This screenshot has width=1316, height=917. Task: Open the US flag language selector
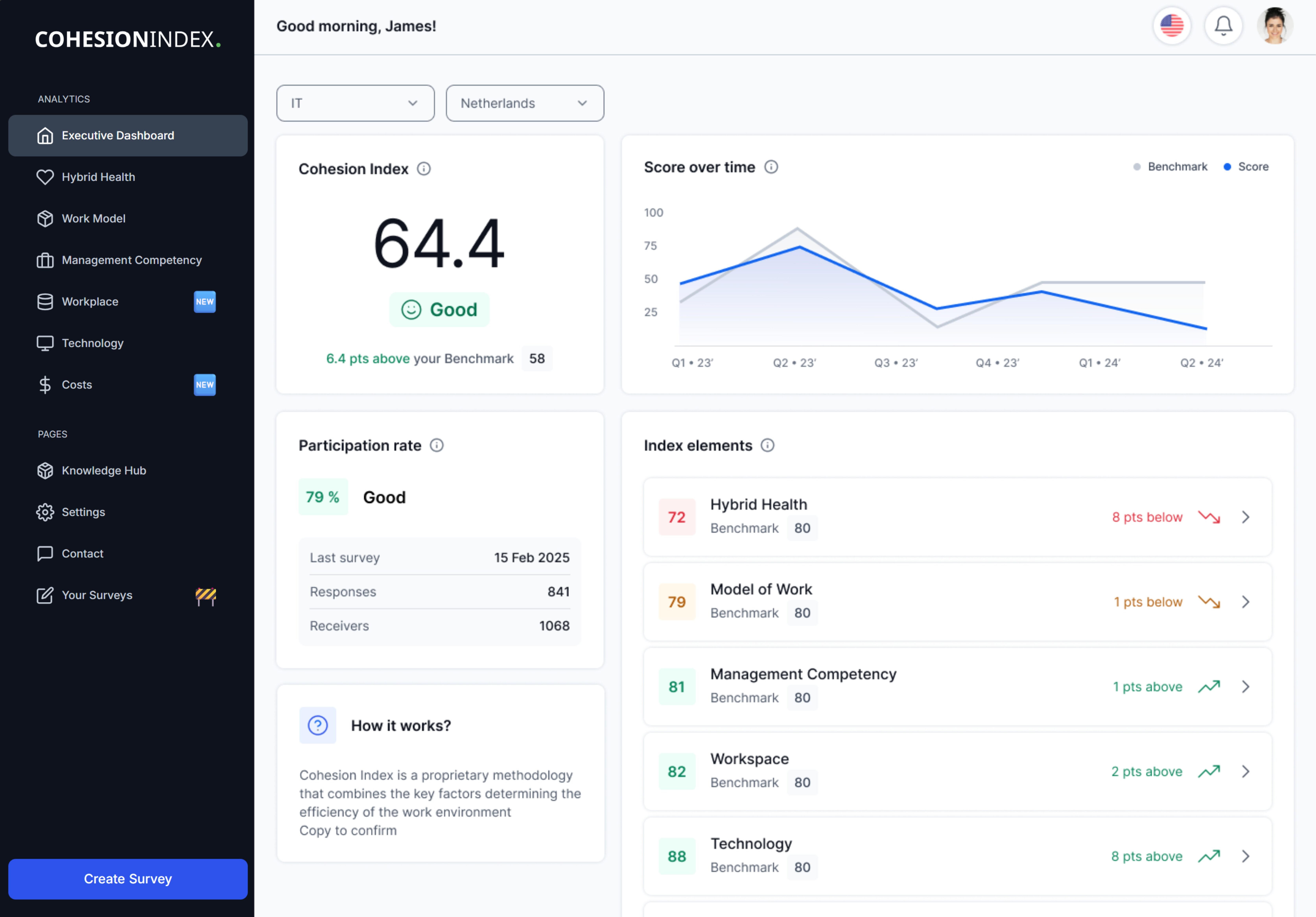pyautogui.click(x=1172, y=26)
